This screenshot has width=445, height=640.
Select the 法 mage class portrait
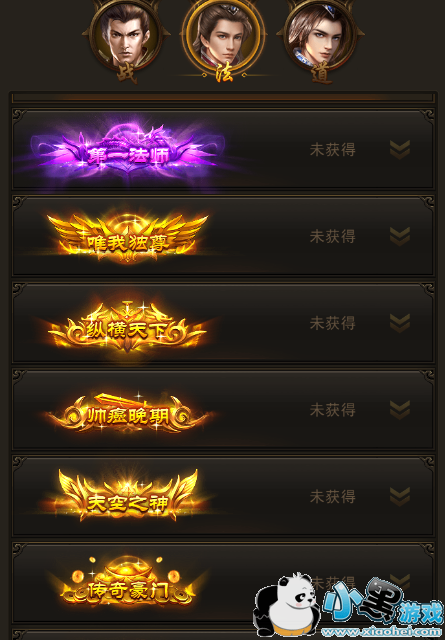(224, 38)
